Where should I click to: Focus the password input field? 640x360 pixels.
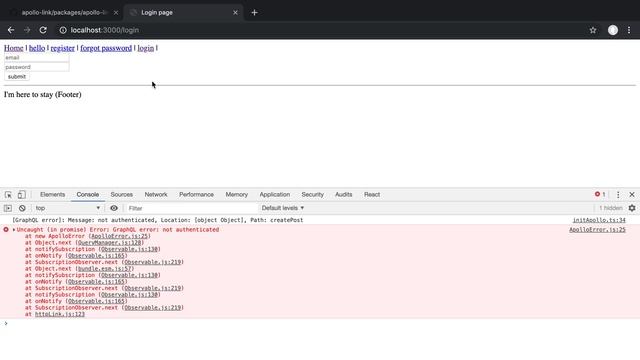(x=37, y=67)
